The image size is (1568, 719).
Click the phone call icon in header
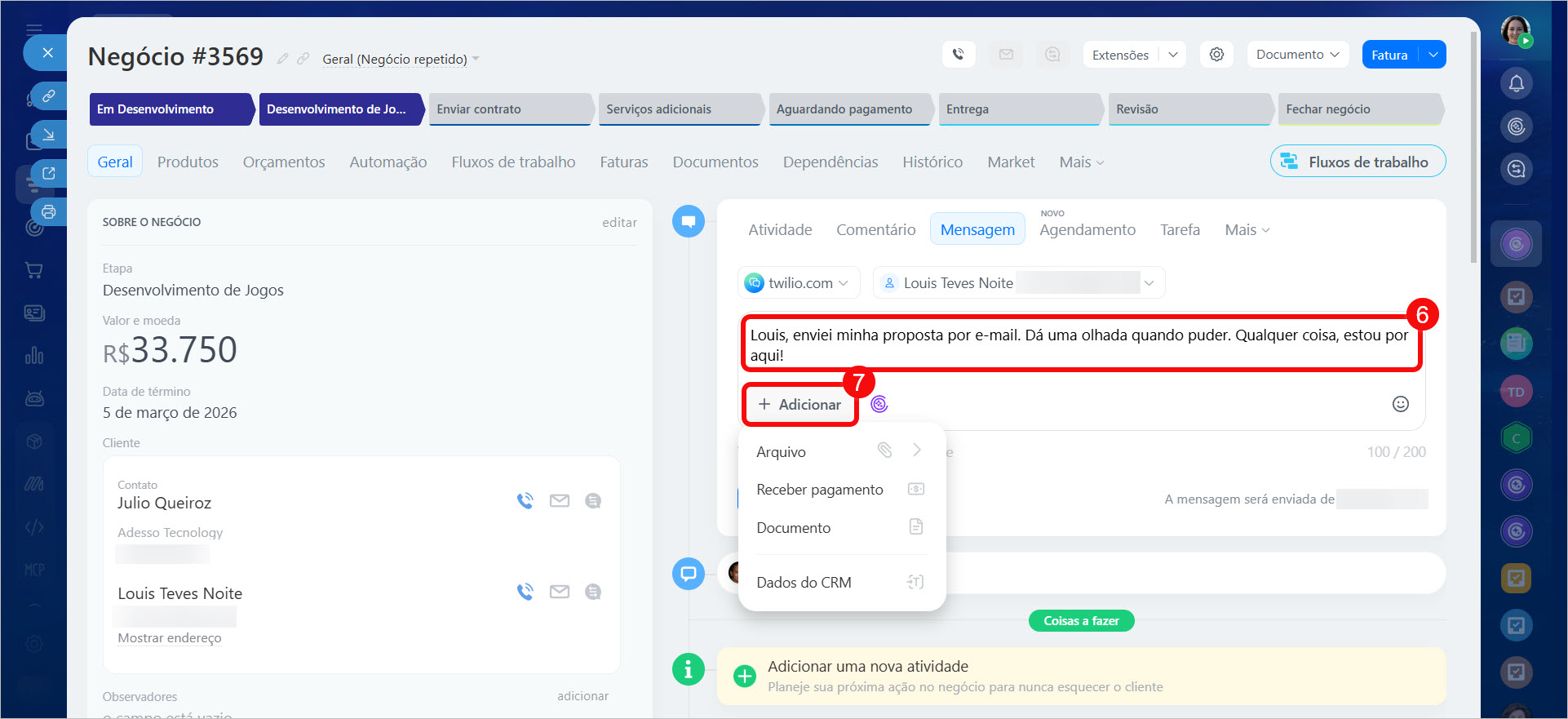958,55
